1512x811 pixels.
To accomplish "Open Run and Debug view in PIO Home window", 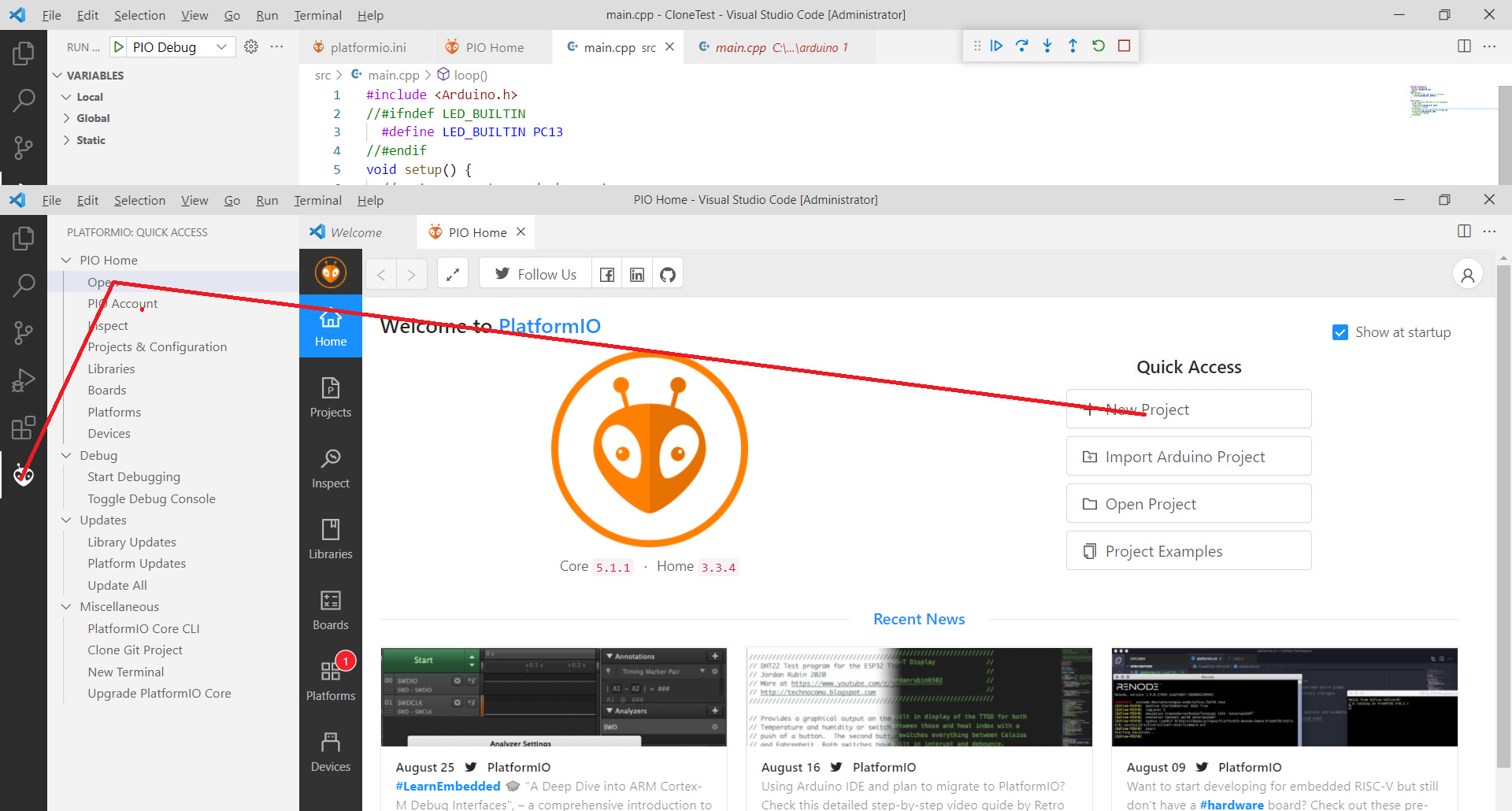I will tap(24, 380).
